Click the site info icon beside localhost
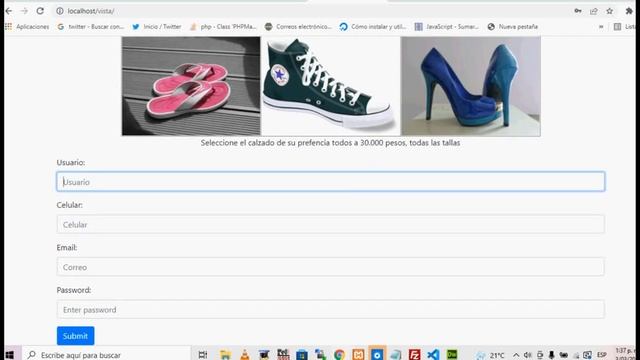Viewport: 640px width, 360px height. point(60,11)
